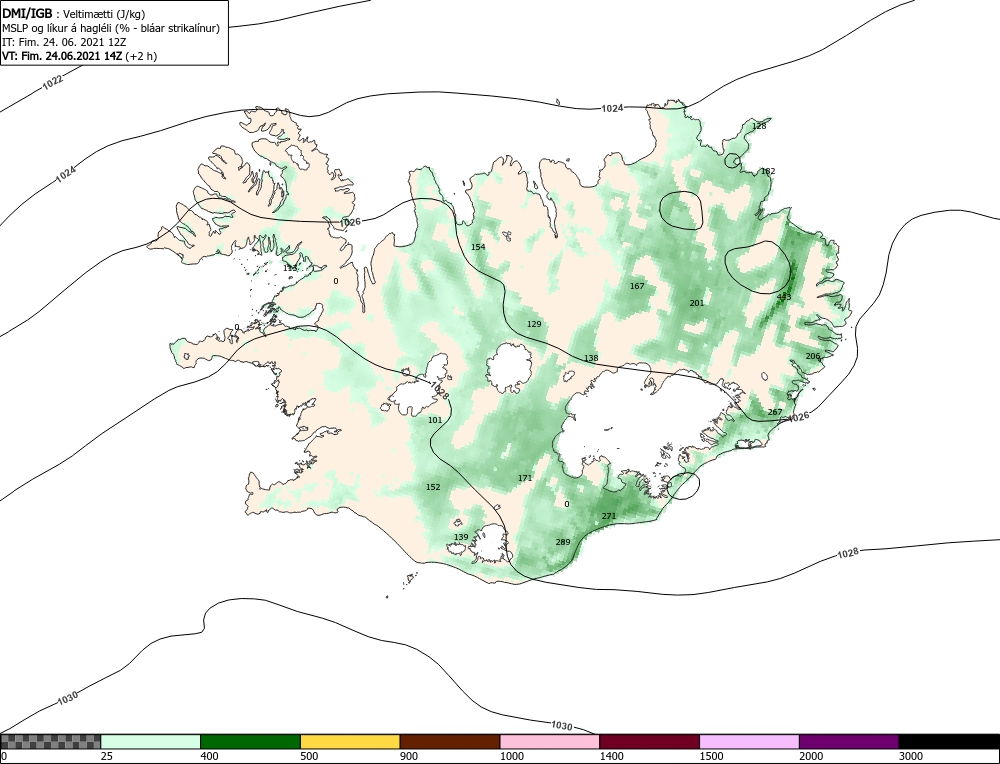Select the brown 900–1000 legend swatch

click(450, 742)
